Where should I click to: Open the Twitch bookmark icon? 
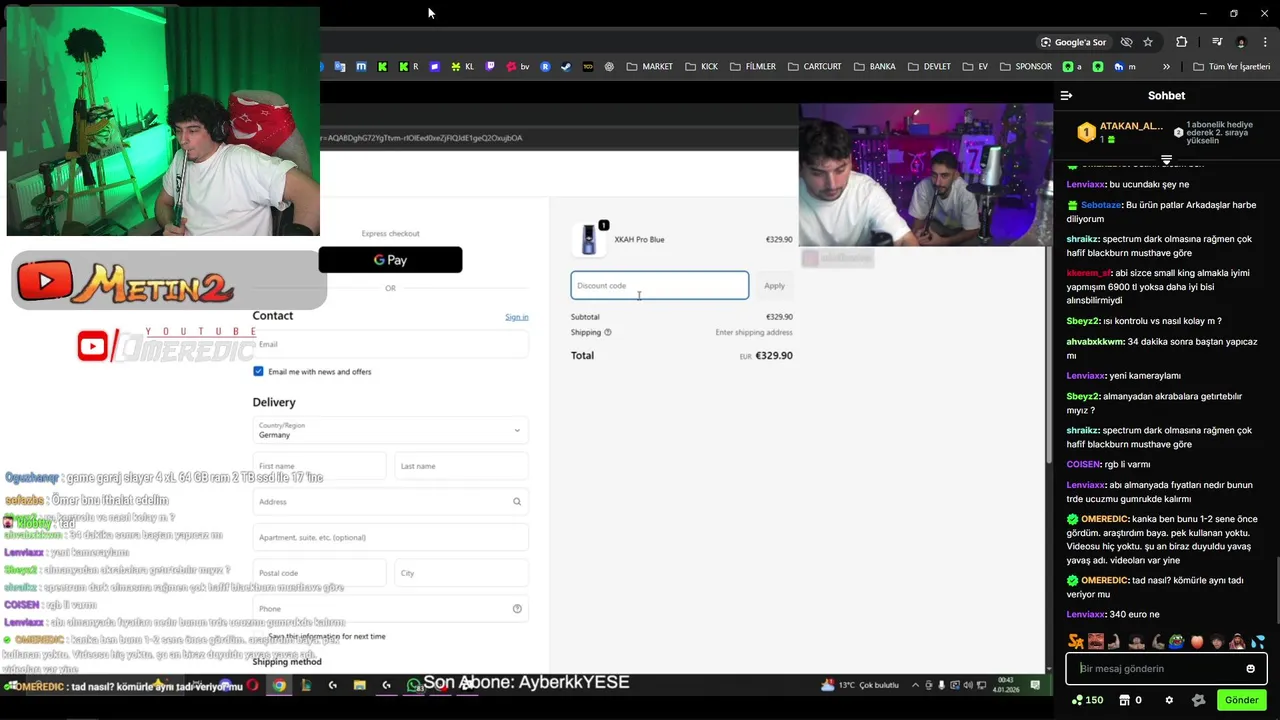pyautogui.click(x=490, y=67)
